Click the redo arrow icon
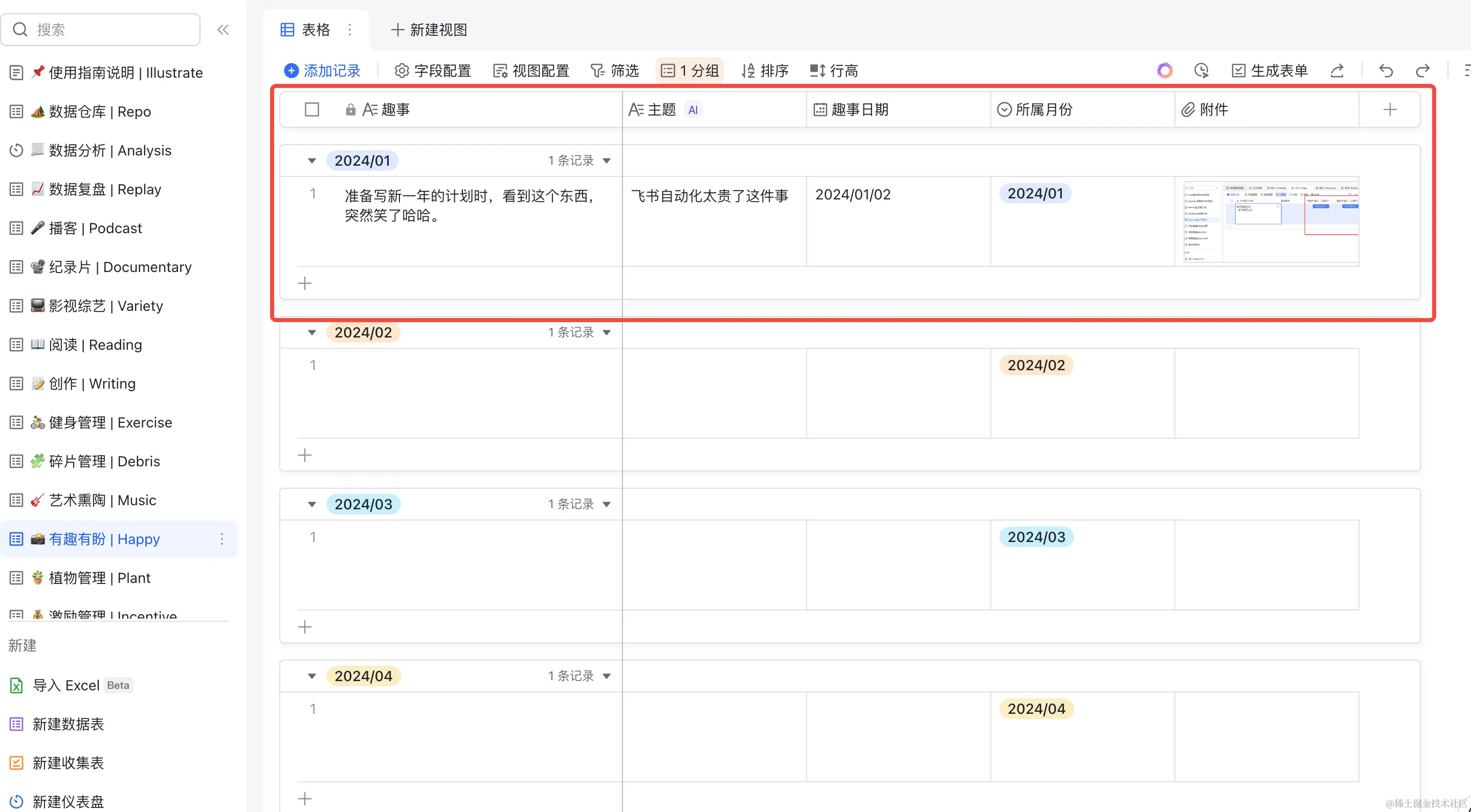 (x=1422, y=71)
